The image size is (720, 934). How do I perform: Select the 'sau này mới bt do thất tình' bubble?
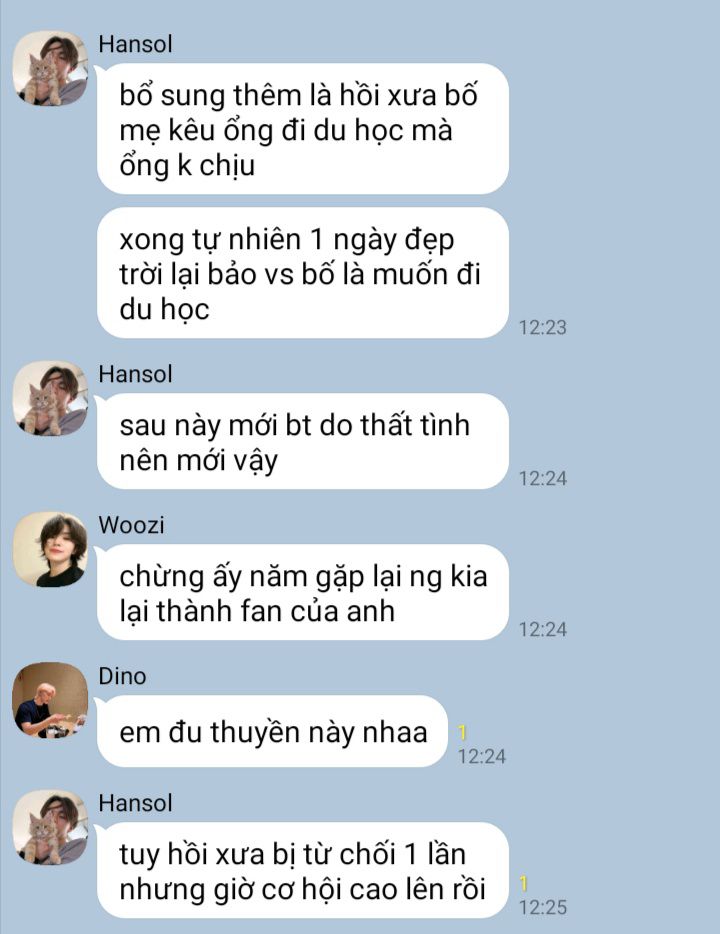[303, 441]
